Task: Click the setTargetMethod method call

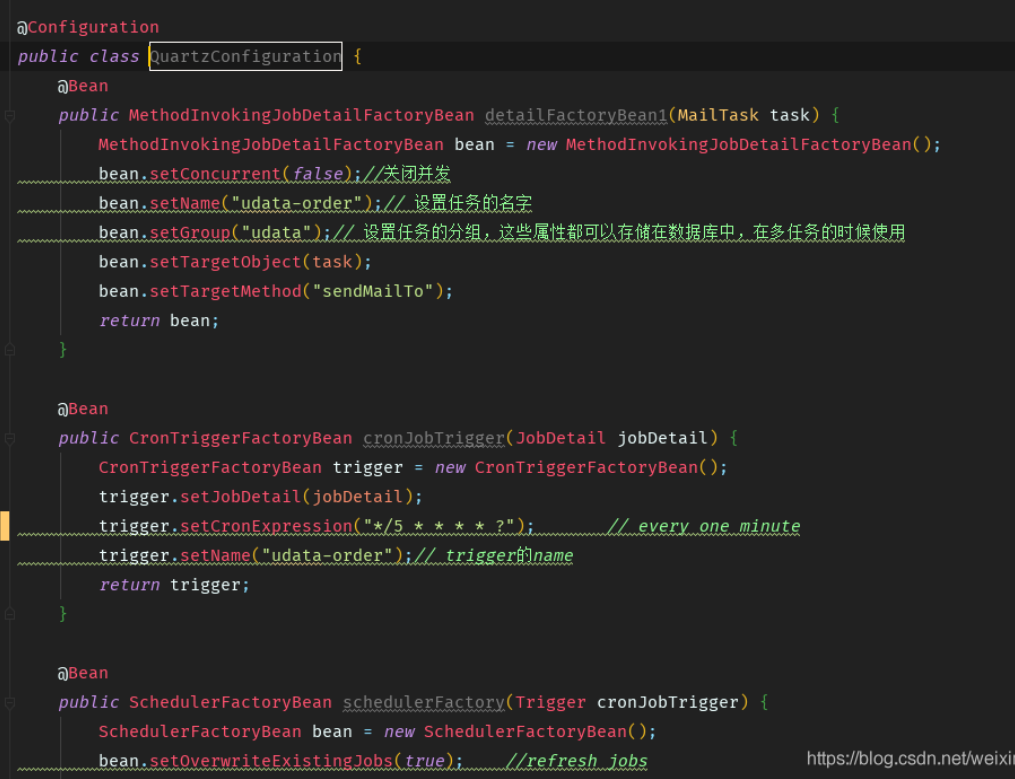Action: [x=226, y=291]
